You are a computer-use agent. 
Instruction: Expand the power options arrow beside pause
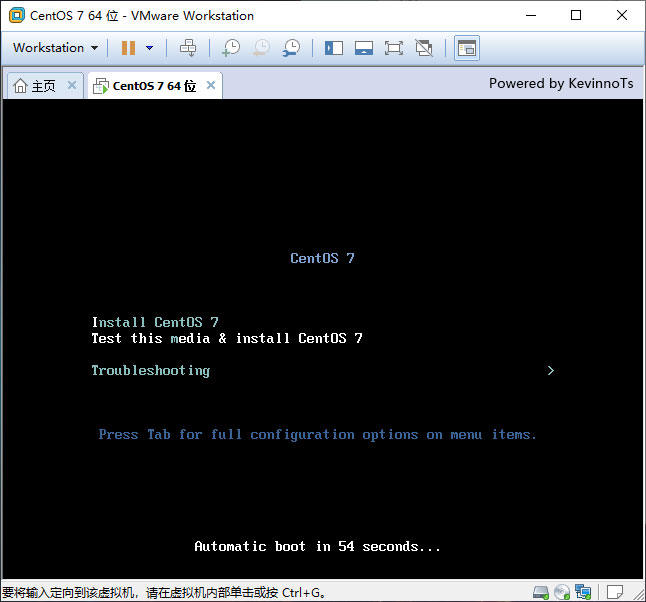(x=149, y=48)
